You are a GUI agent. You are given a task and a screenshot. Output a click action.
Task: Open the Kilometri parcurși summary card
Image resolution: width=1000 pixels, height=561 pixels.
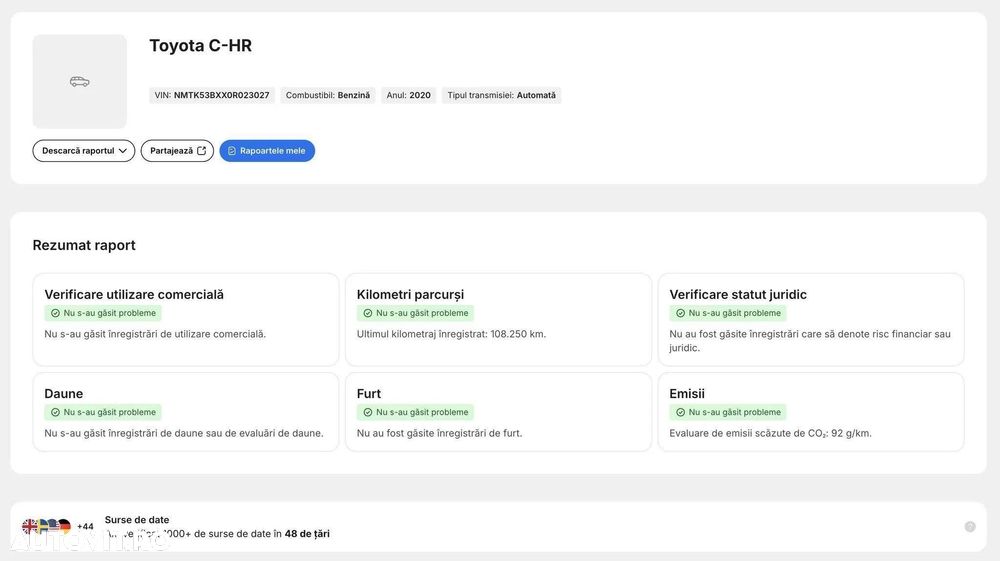coord(499,319)
